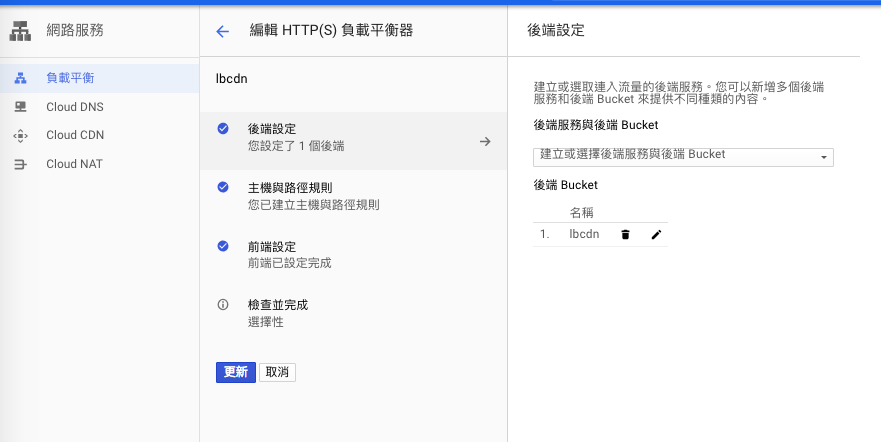This screenshot has height=442, width=881.
Task: Click the 後端服務與後端 Bucket heading
Action: (596, 125)
